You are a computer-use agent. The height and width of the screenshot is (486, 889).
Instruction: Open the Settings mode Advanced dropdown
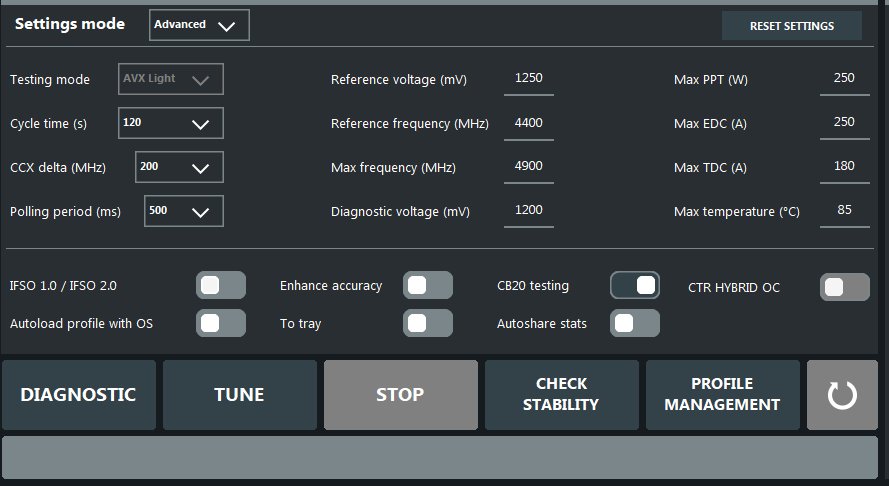[x=199, y=25]
